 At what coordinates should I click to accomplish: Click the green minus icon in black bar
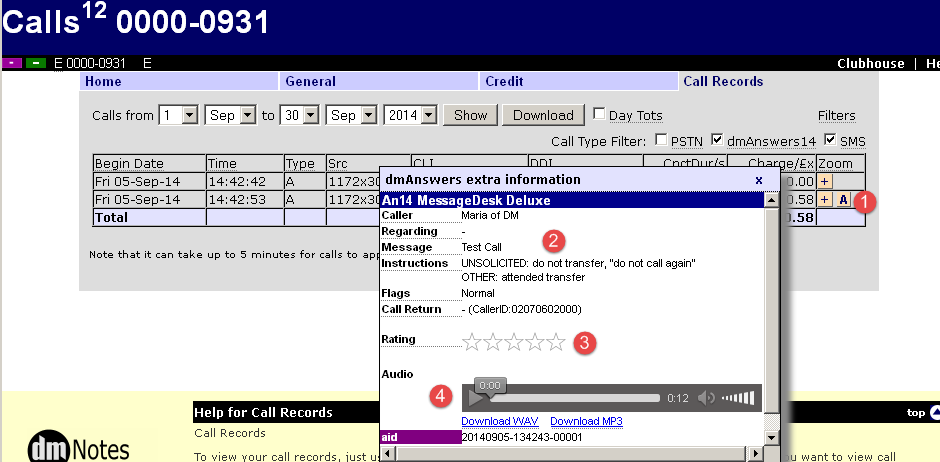36,63
